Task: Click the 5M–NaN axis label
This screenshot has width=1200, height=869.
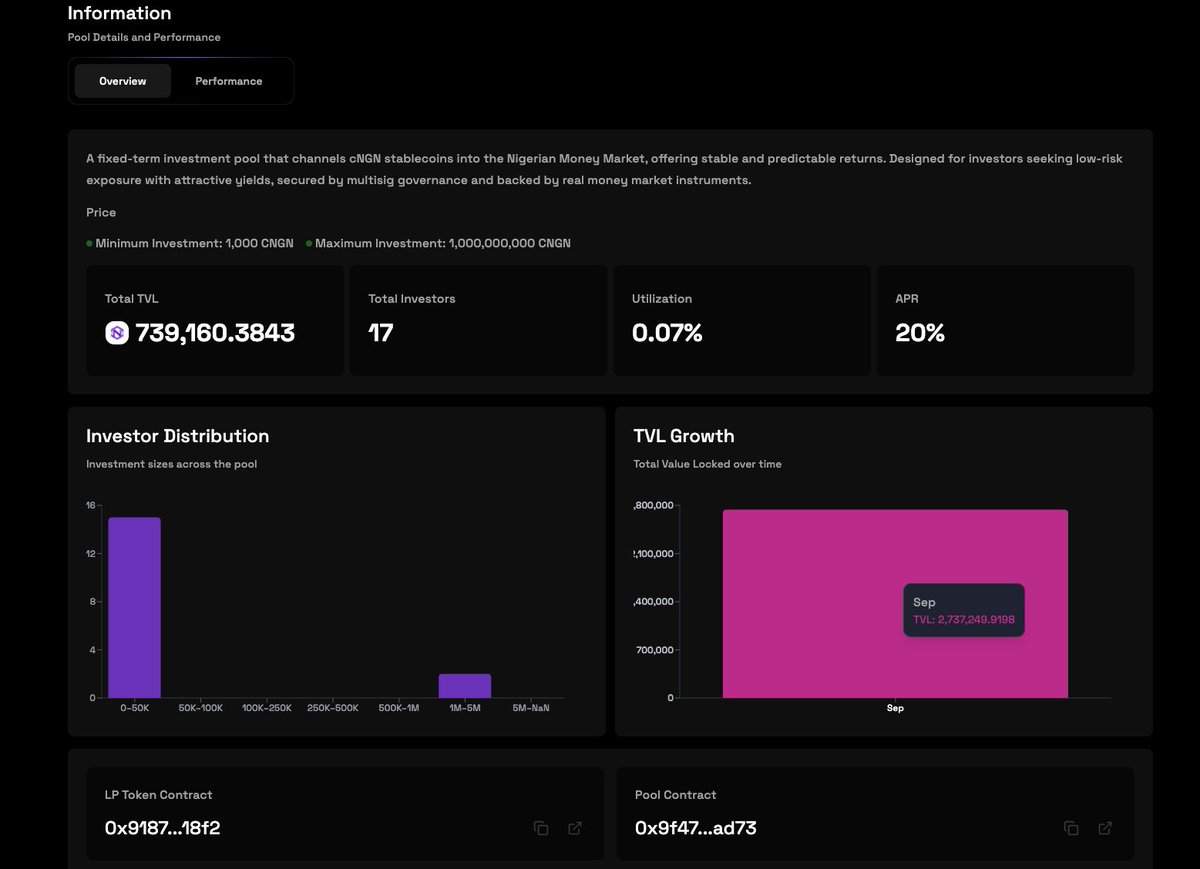Action: [531, 708]
